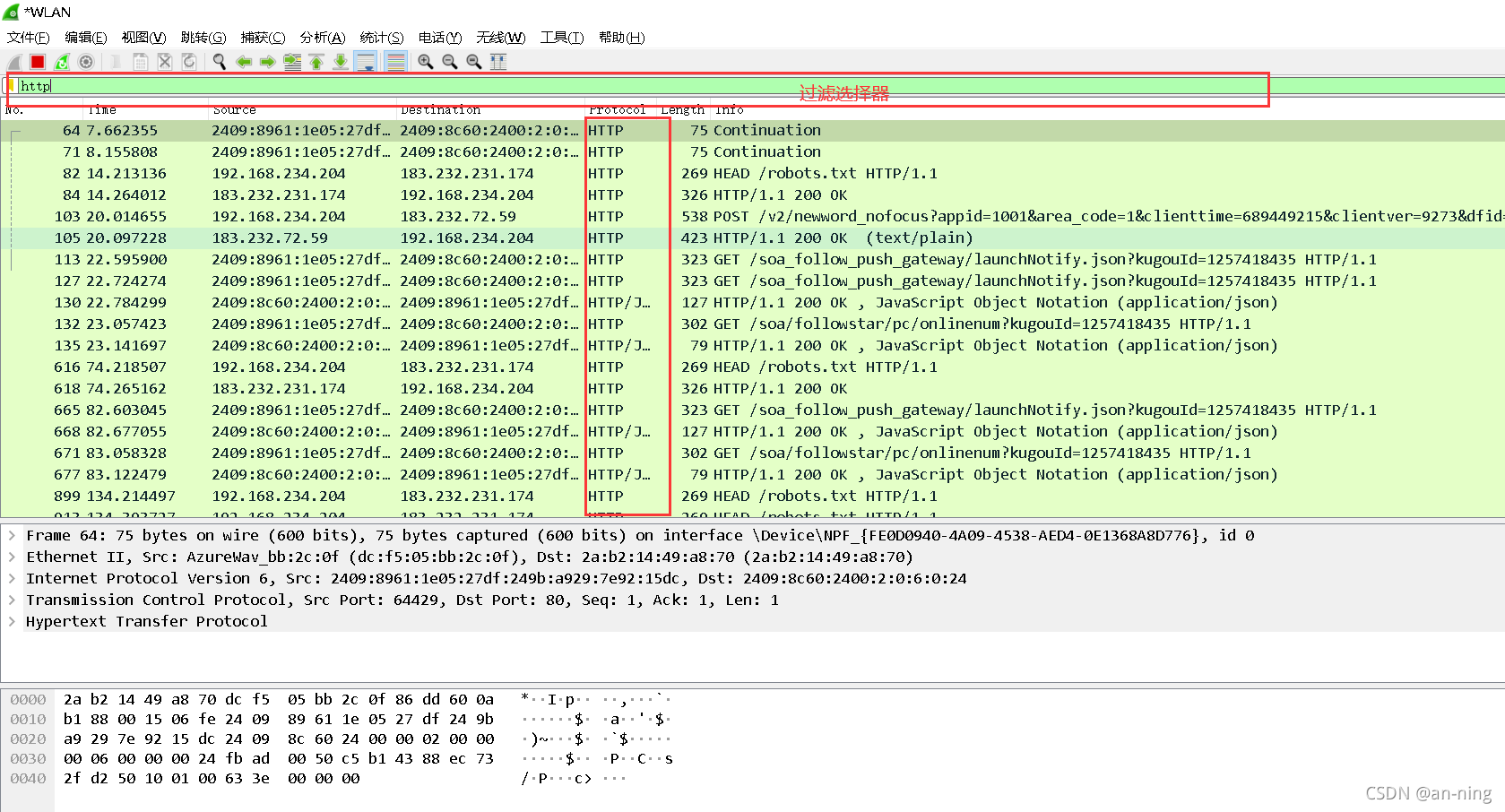Open the 统计(S) menu
Image resolution: width=1505 pixels, height=812 pixels.
[x=382, y=38]
